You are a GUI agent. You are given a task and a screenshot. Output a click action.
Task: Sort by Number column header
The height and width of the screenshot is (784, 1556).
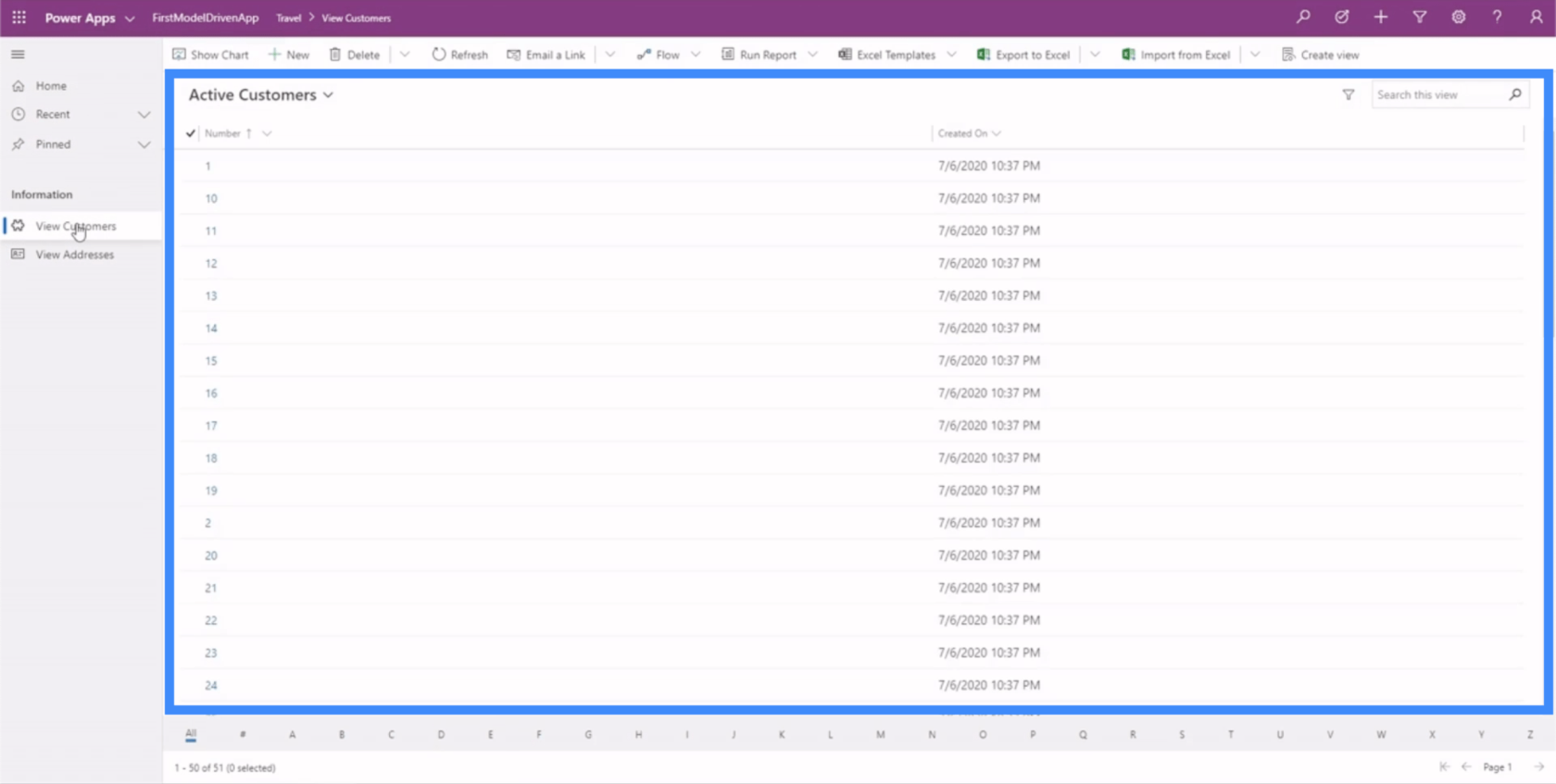click(222, 133)
